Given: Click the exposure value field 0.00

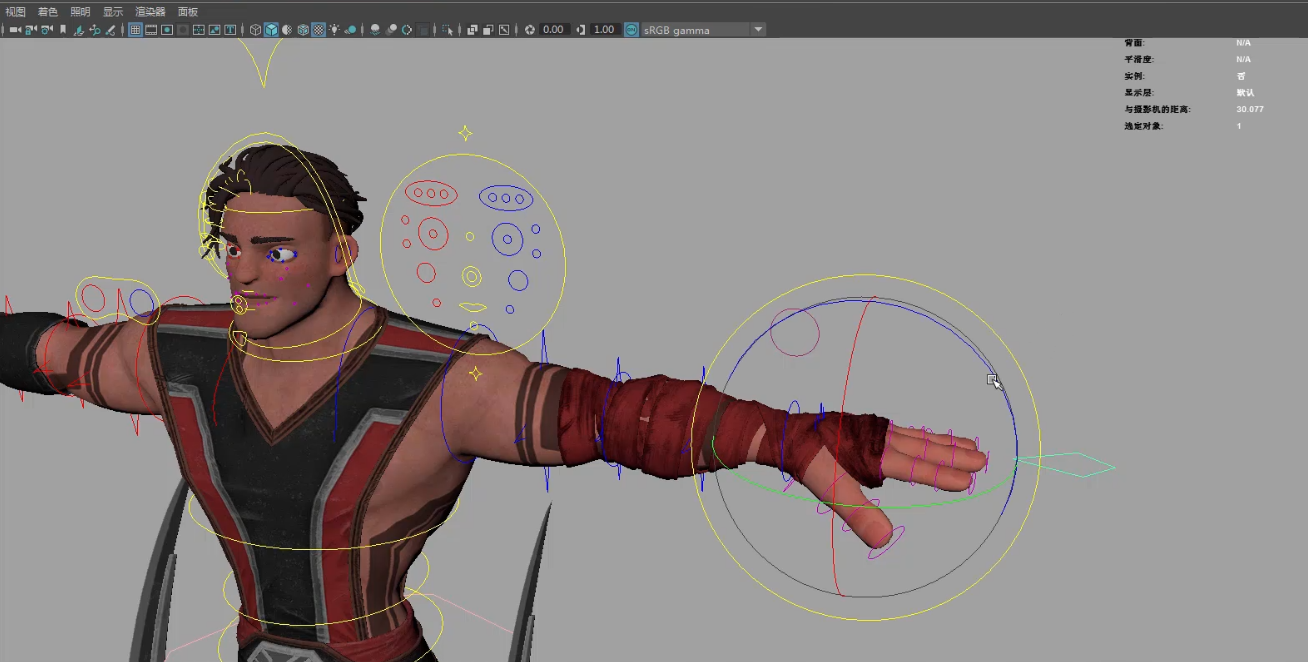Looking at the screenshot, I should [x=554, y=30].
